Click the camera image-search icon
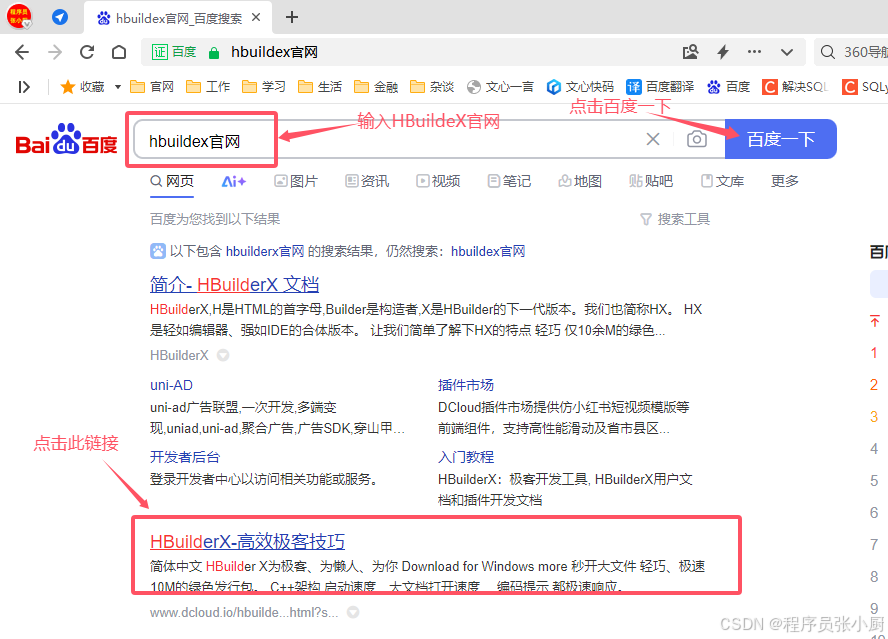 697,139
